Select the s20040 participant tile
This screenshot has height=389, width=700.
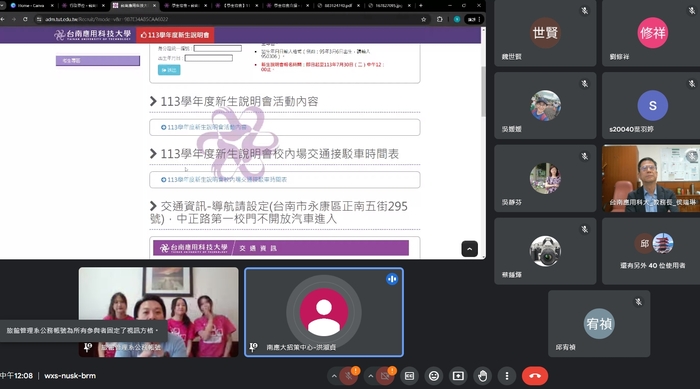(x=651, y=106)
